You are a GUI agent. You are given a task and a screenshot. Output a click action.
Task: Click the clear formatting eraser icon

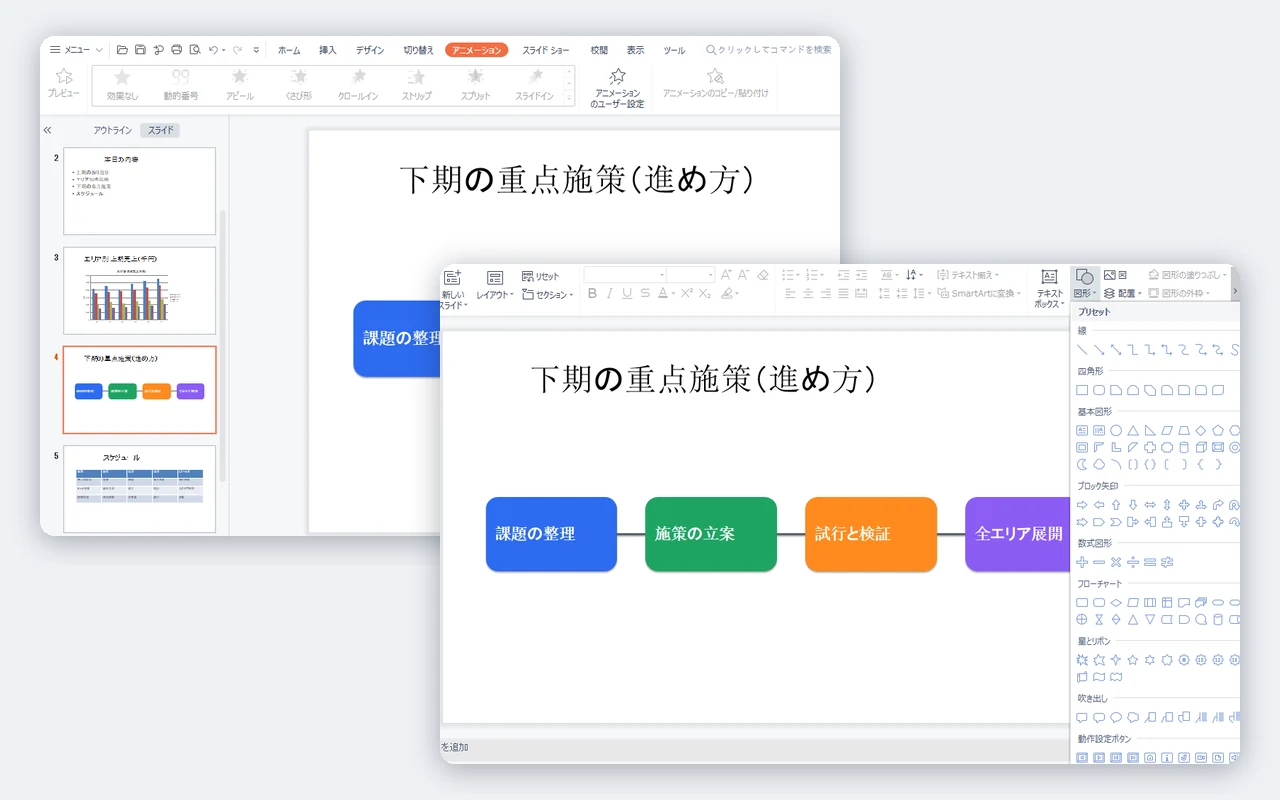[763, 275]
